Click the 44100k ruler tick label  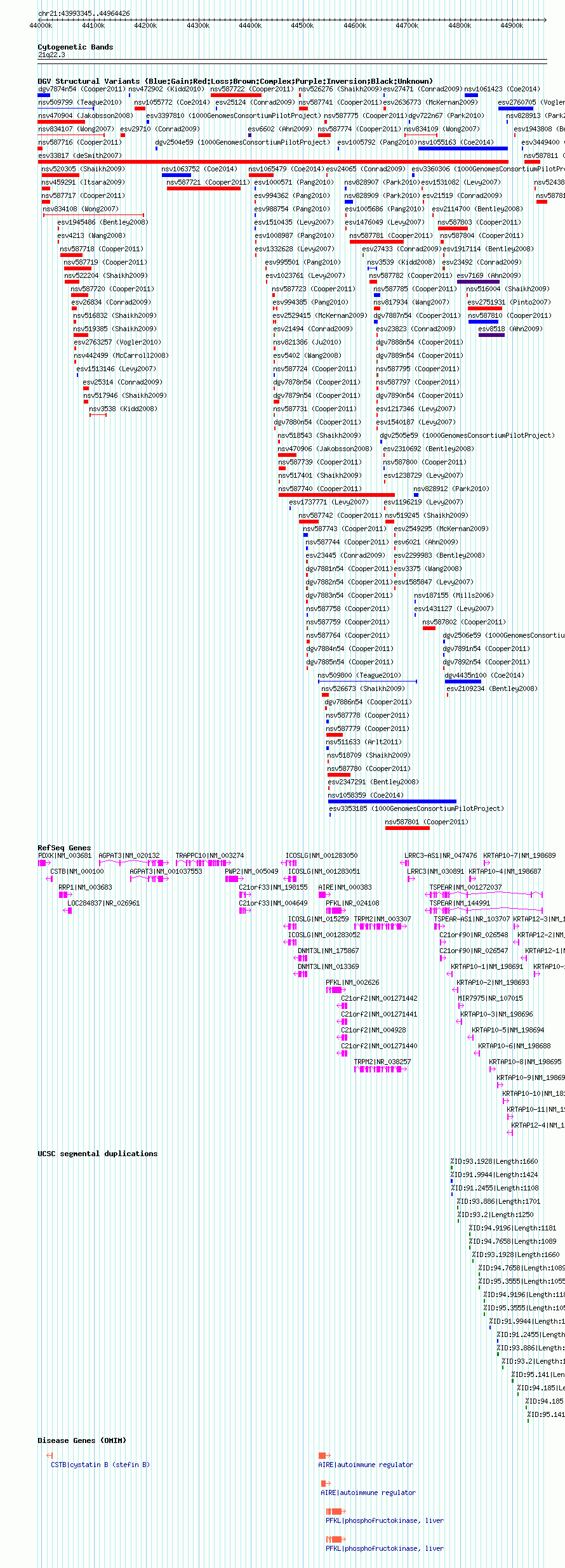93,26
